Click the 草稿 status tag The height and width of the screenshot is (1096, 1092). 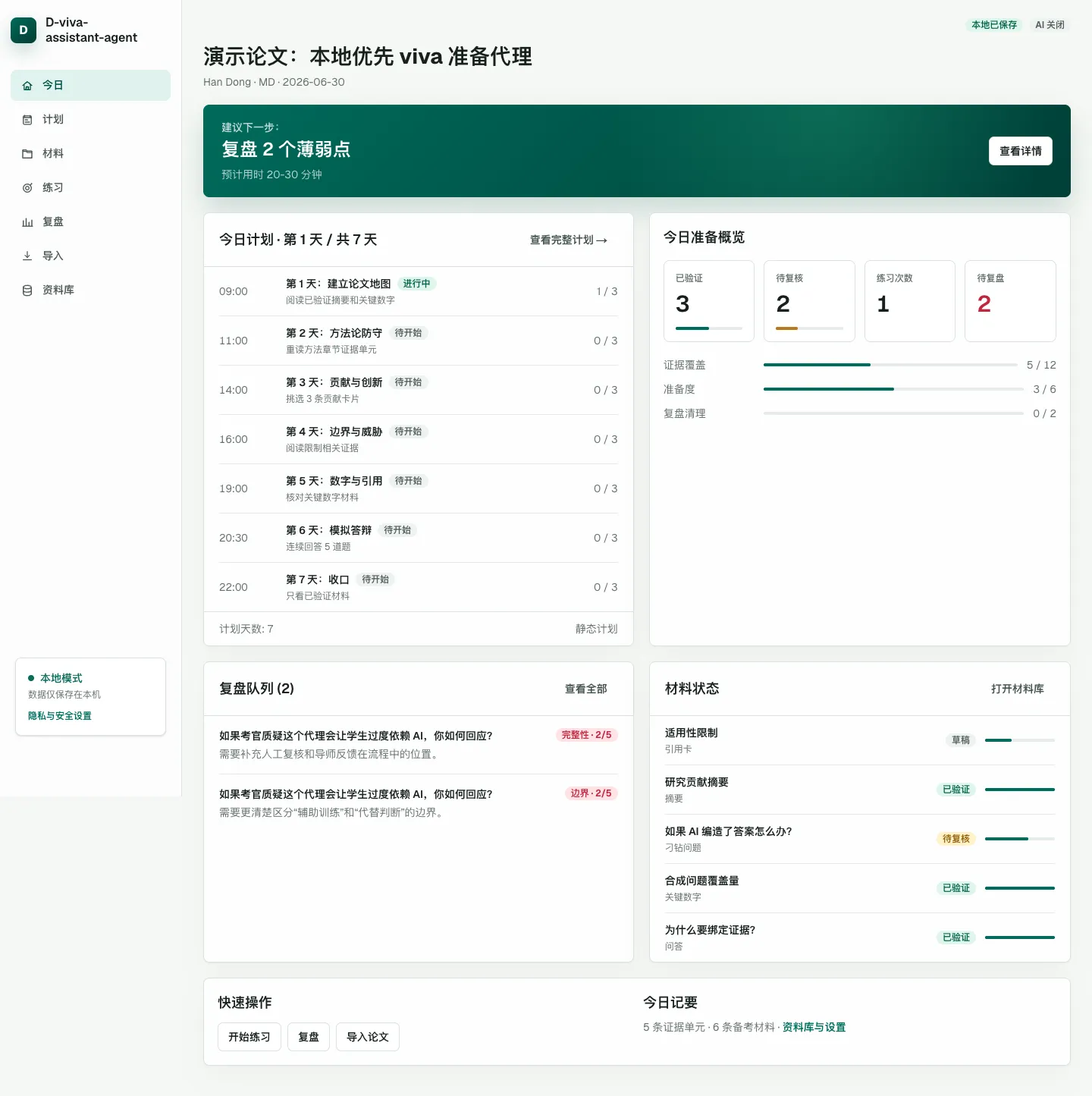point(960,740)
